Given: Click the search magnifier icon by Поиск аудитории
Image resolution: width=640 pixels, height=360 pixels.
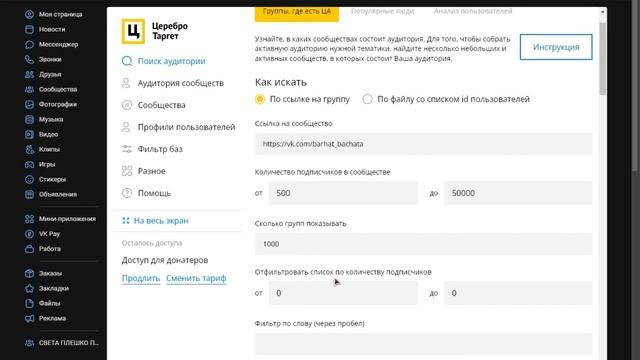Looking at the screenshot, I should (127, 61).
